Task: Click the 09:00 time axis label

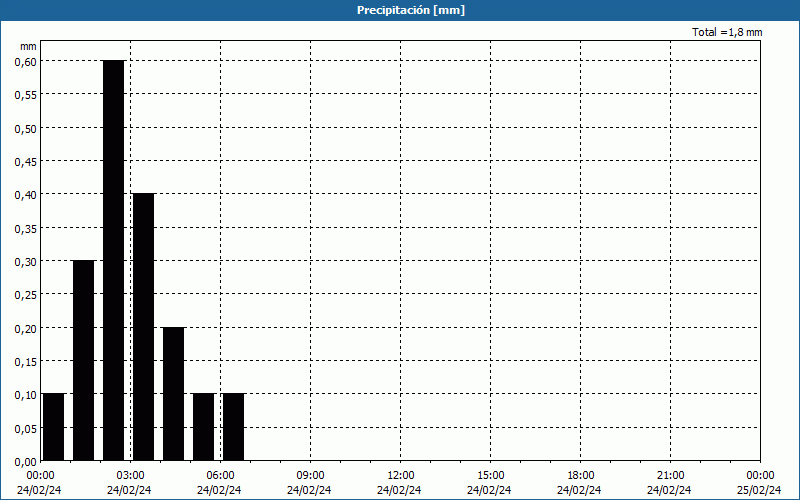Action: 310,475
